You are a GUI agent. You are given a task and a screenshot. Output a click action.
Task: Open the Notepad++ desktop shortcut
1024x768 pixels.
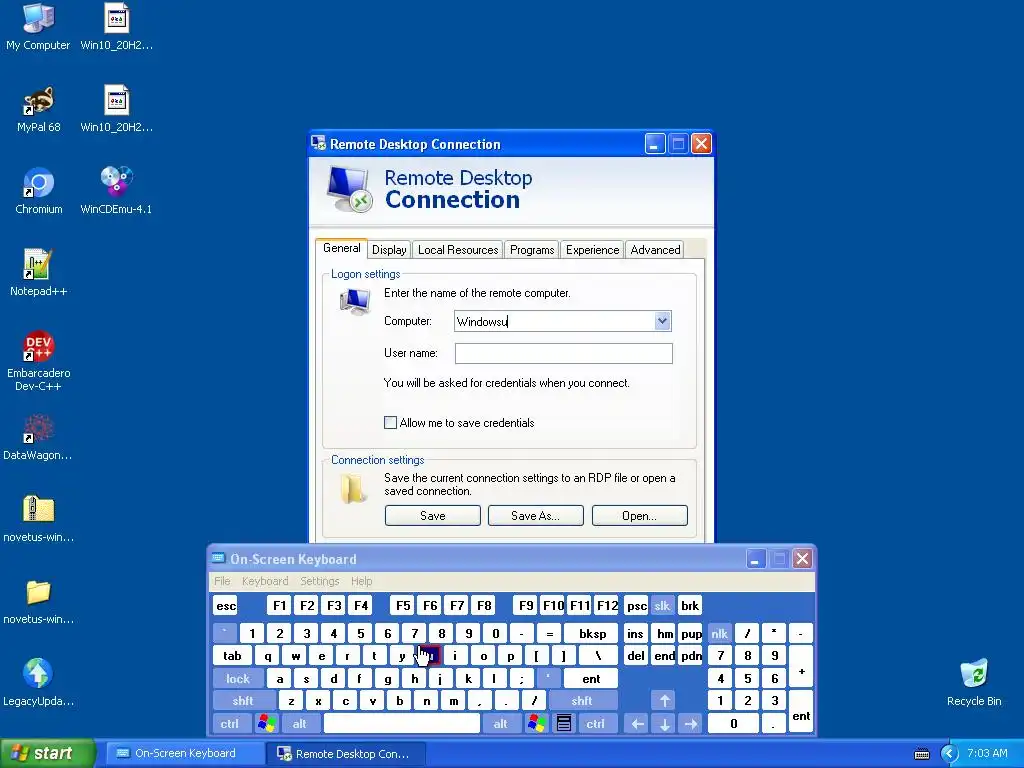pos(38,273)
